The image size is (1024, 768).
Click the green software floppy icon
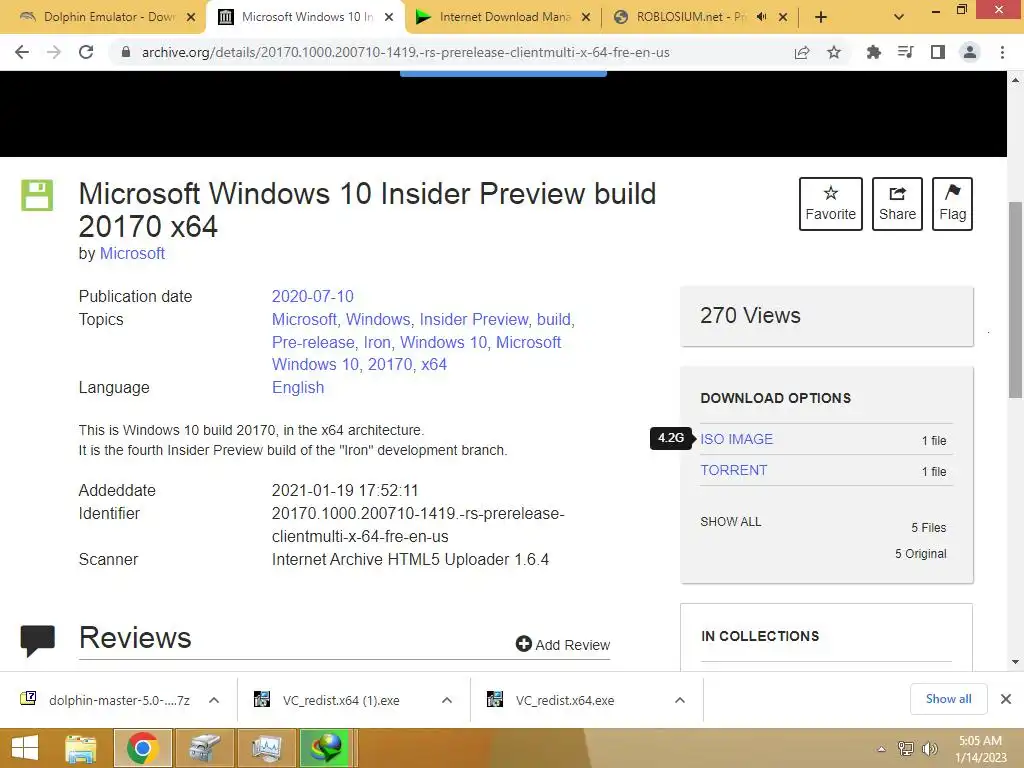pos(37,195)
